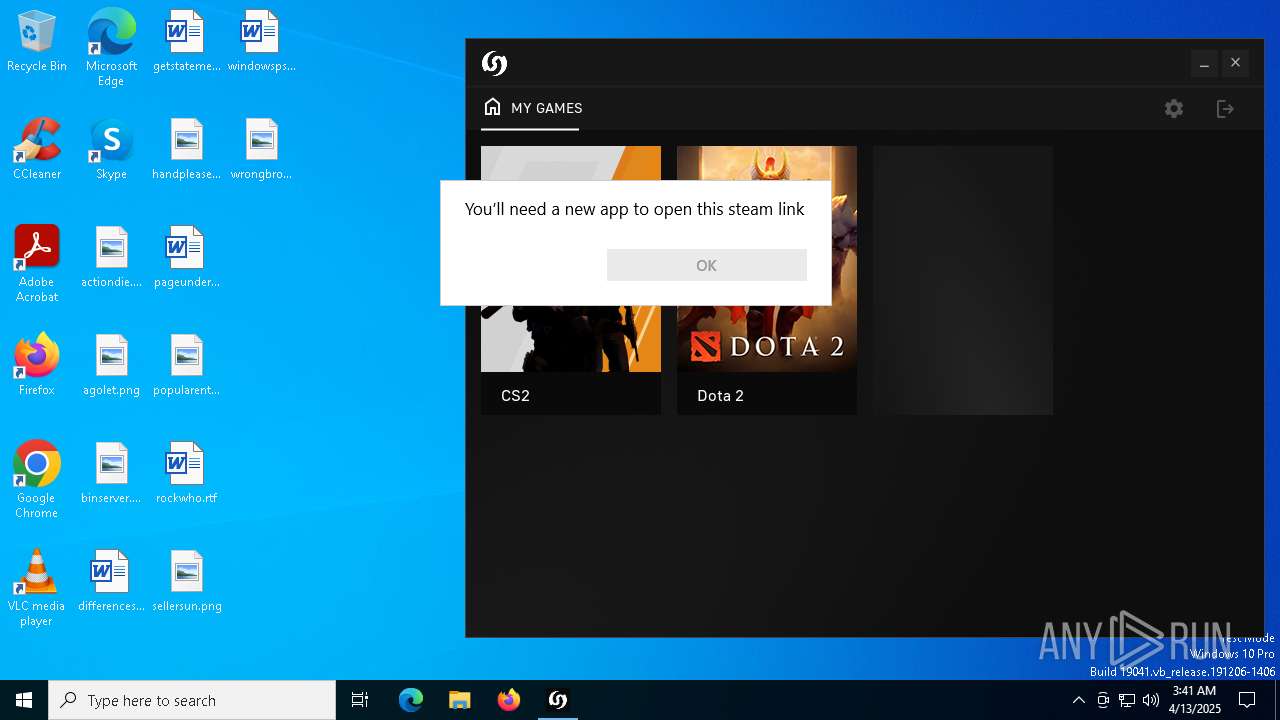Image resolution: width=1280 pixels, height=720 pixels.
Task: Click the Dota 2 title label
Action: (x=720, y=395)
